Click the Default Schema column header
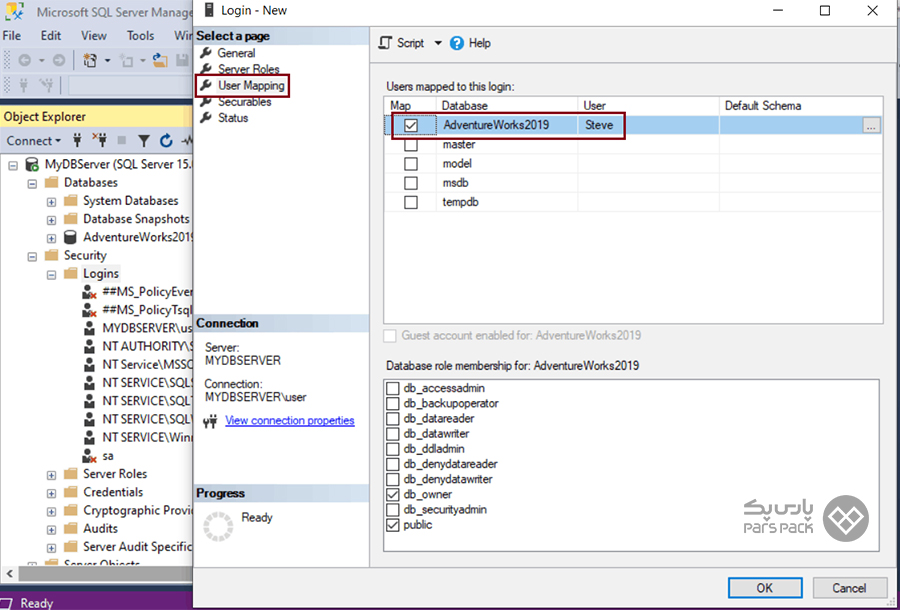The width and height of the screenshot is (900, 610). point(800,106)
